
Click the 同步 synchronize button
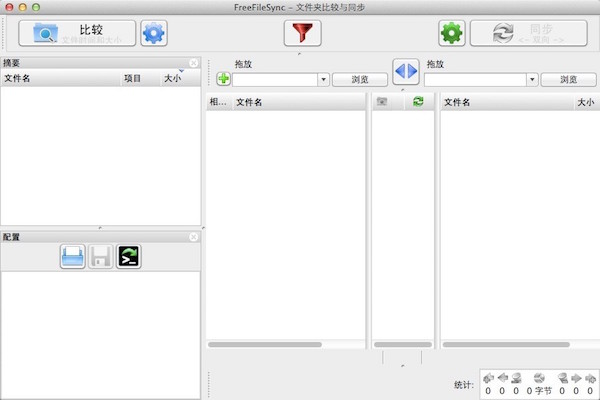point(528,34)
